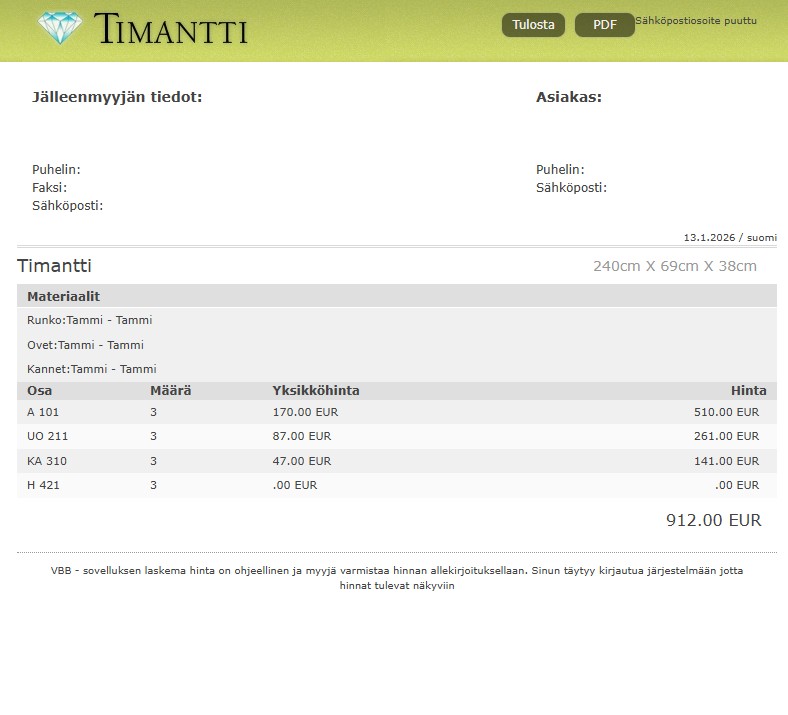The height and width of the screenshot is (715, 788).
Task: Click the 912.00 EUR total price
Action: tap(713, 520)
